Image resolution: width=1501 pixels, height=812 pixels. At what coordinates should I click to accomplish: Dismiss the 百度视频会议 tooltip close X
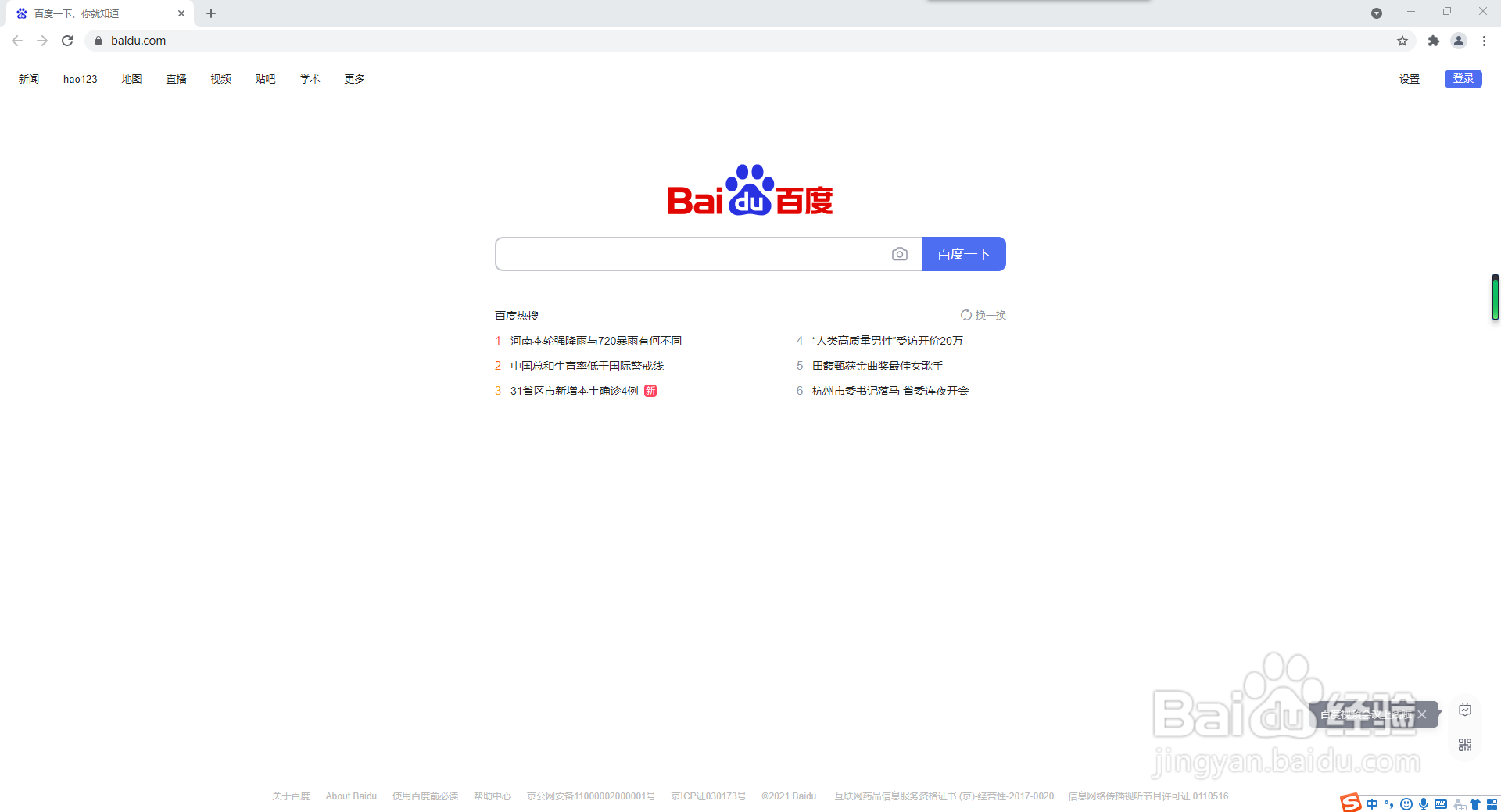[x=1422, y=714]
